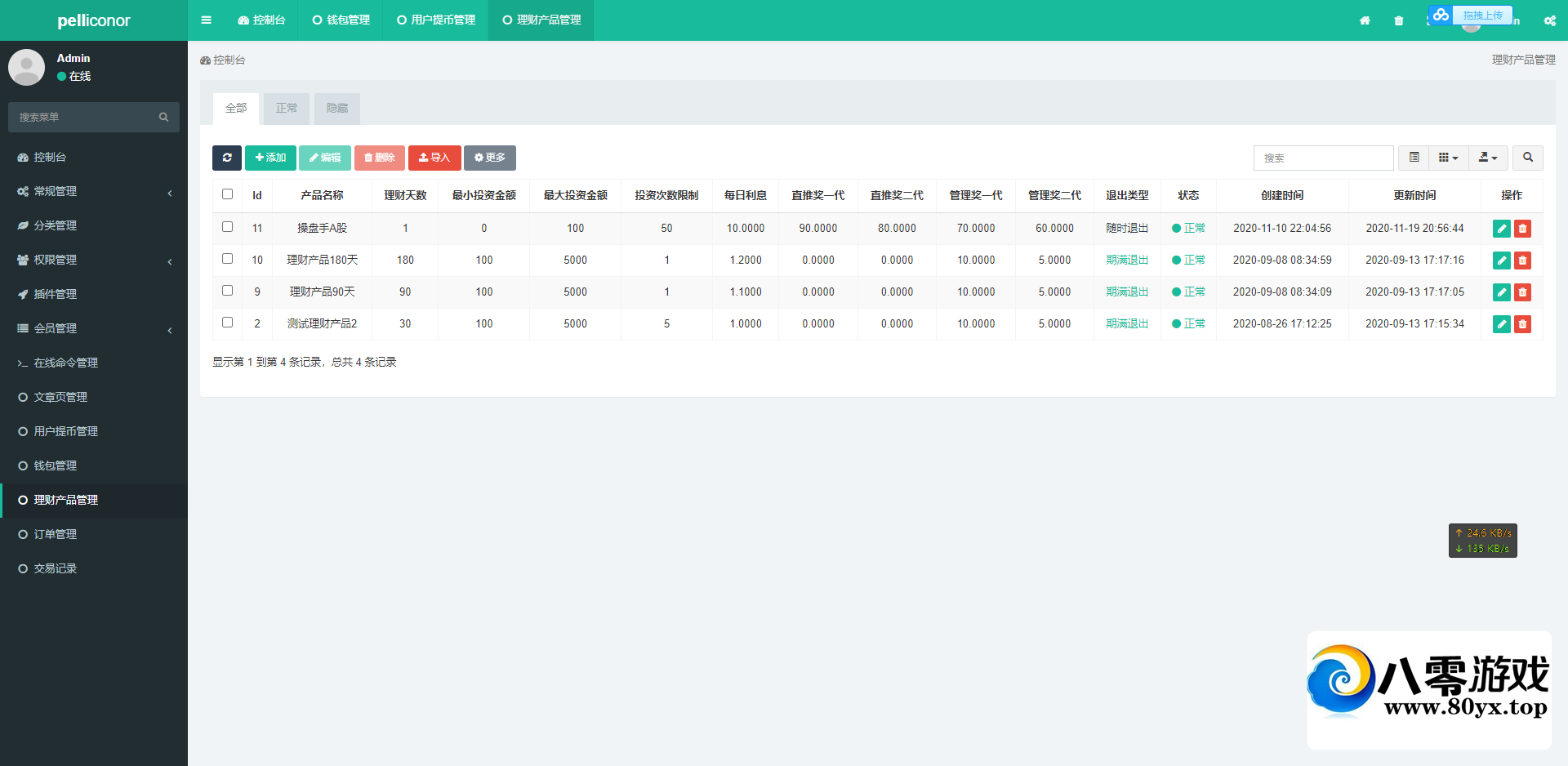Open 控制台 in the sidebar

[94, 157]
